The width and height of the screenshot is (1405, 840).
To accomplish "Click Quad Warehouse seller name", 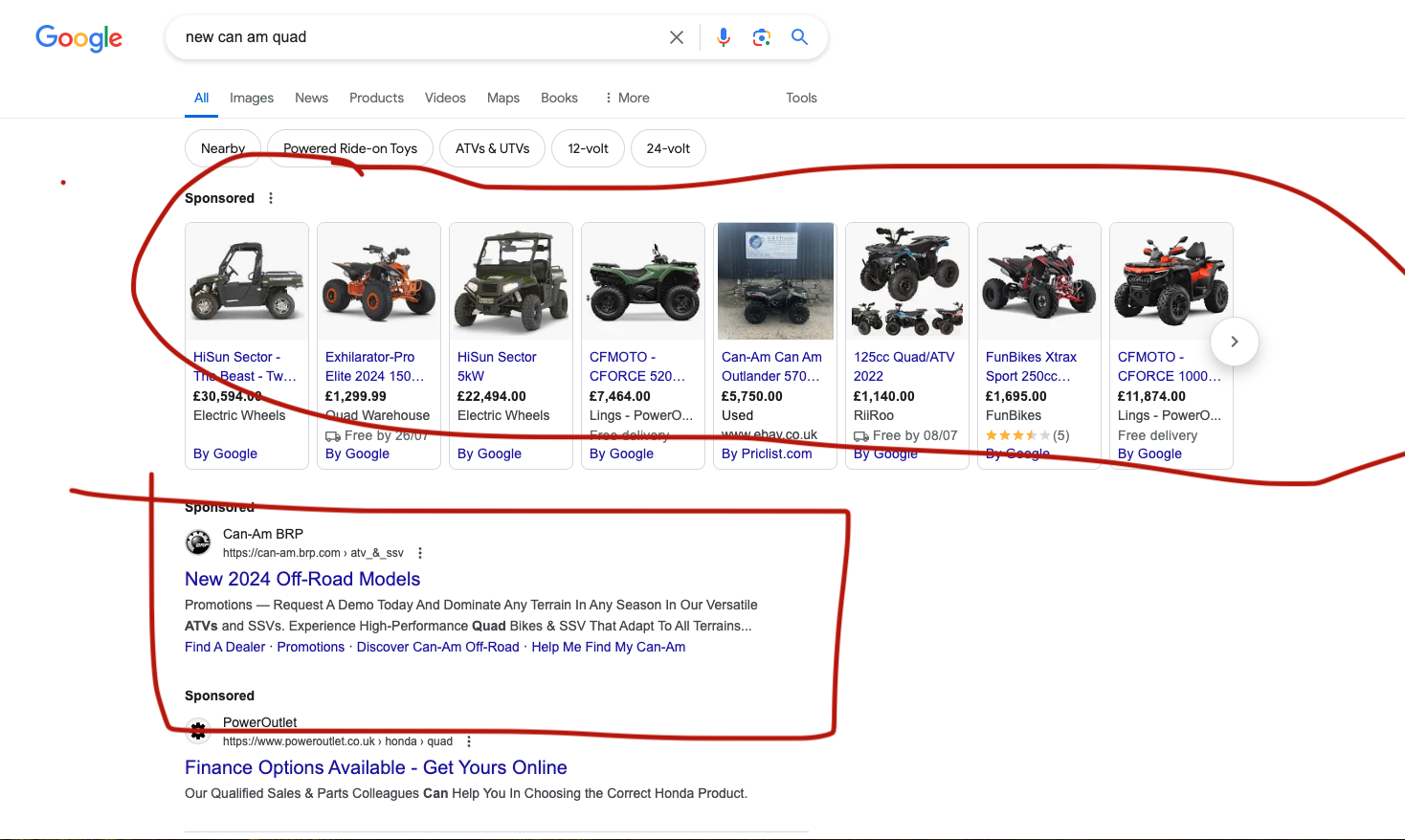I will [x=377, y=415].
